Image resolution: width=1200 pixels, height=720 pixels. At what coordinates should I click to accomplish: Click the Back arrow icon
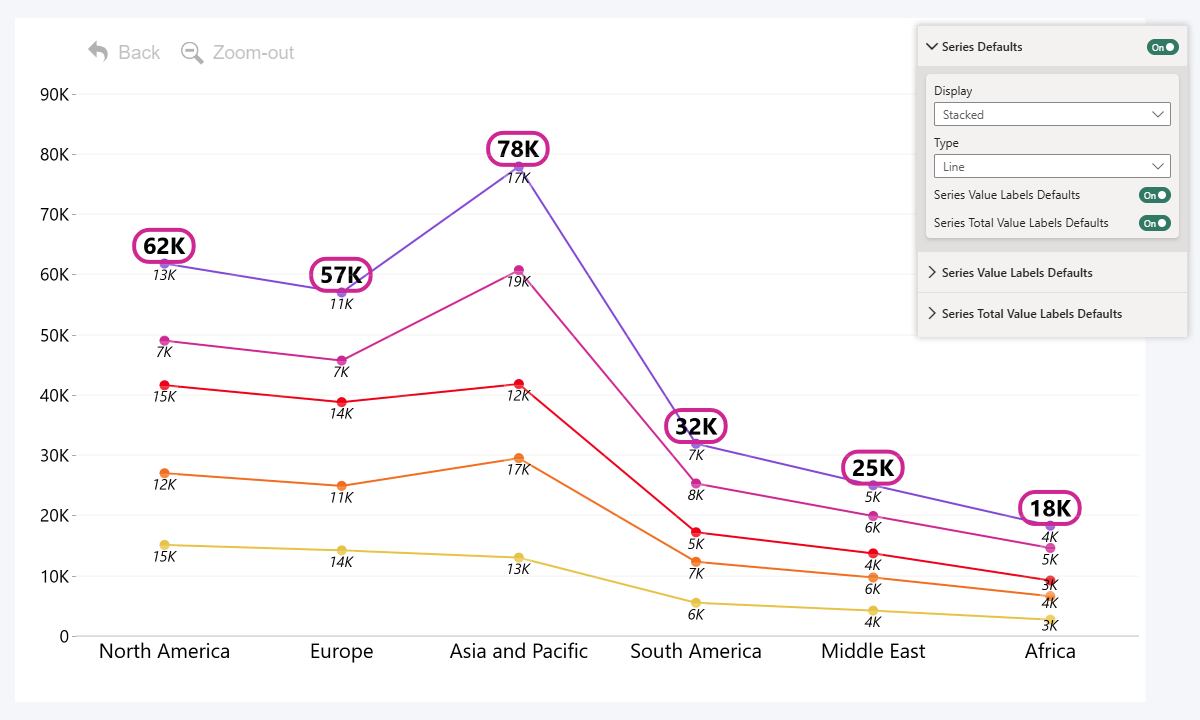tap(96, 52)
